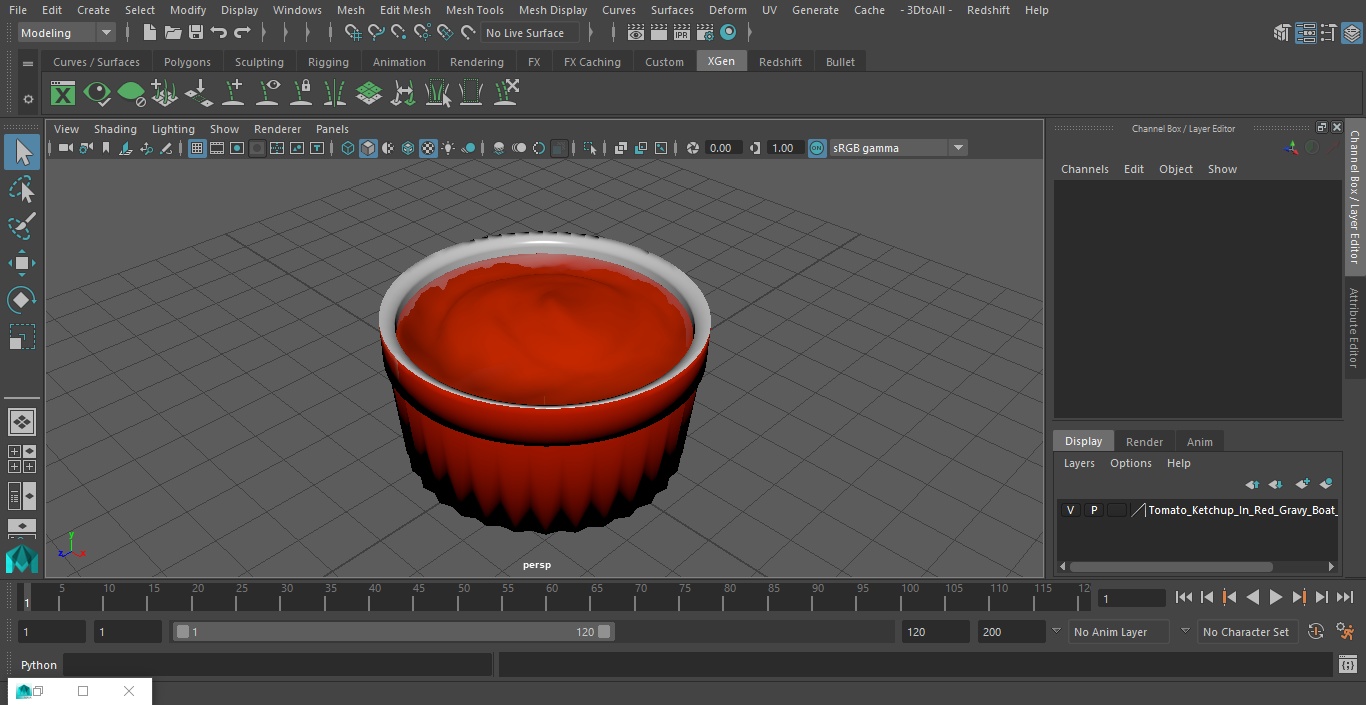Click Python script language toggle
The width and height of the screenshot is (1366, 705).
point(39,665)
